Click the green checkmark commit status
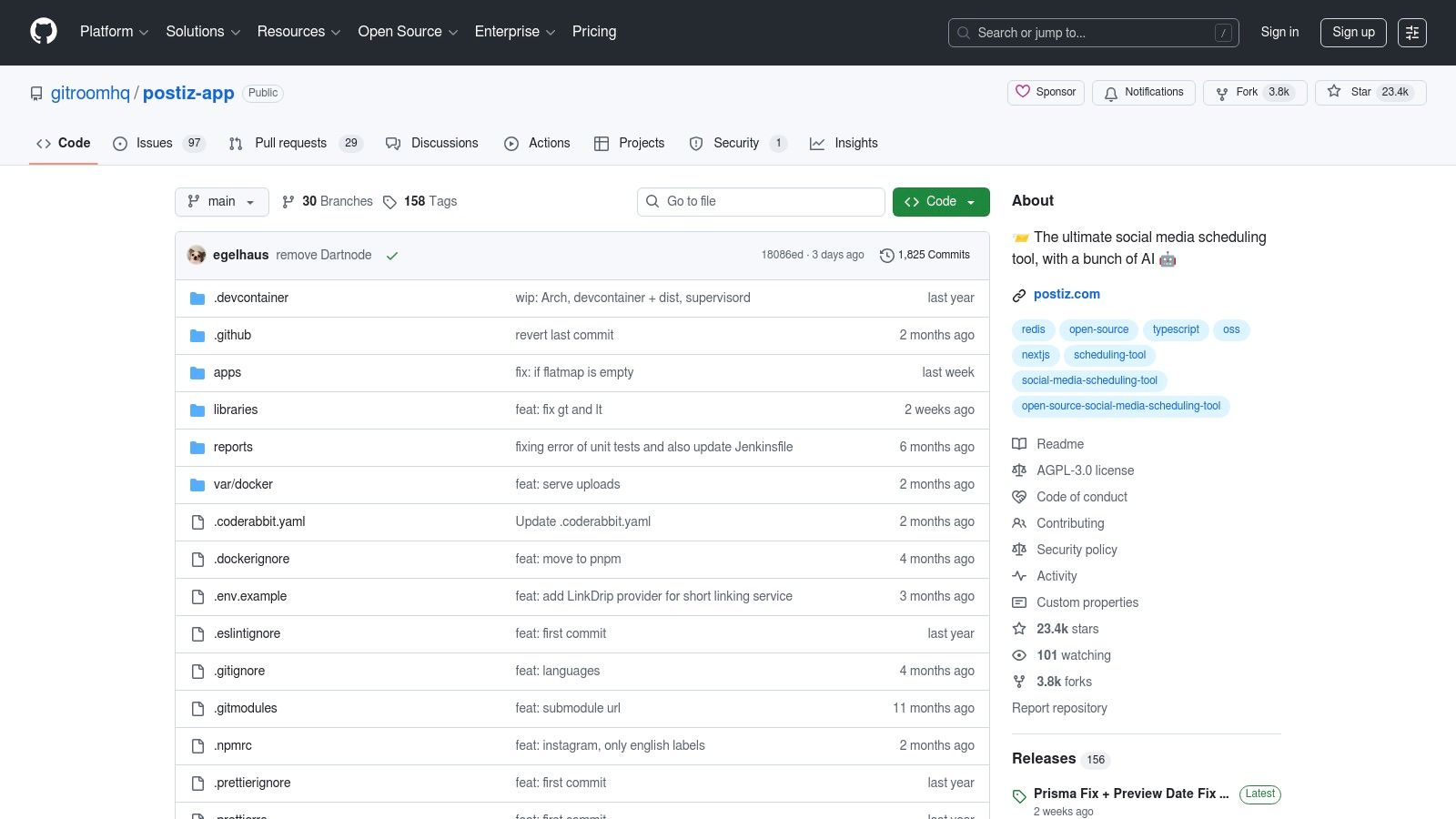 (392, 256)
